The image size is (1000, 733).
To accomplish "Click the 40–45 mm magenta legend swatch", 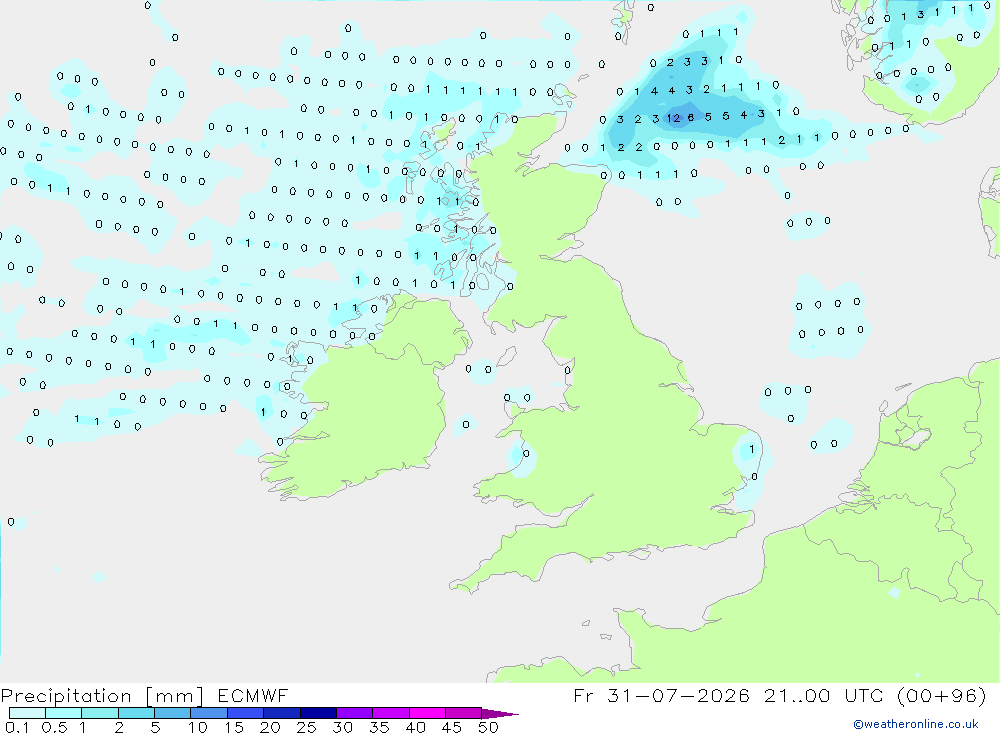I will (x=427, y=713).
